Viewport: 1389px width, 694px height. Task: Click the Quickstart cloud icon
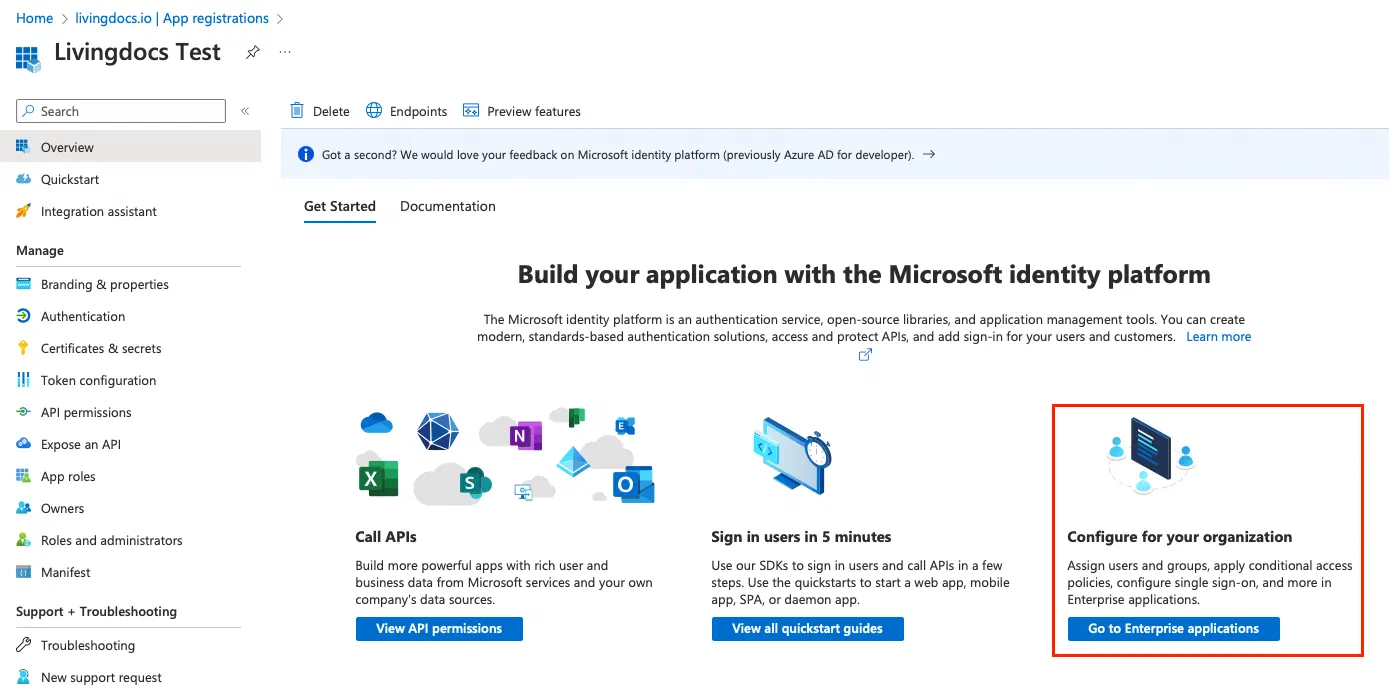click(23, 179)
